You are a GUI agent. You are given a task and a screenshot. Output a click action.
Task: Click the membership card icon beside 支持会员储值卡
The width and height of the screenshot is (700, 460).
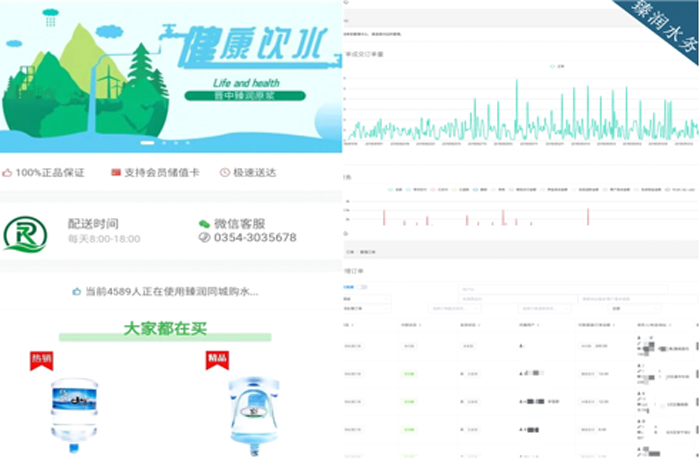[116, 172]
